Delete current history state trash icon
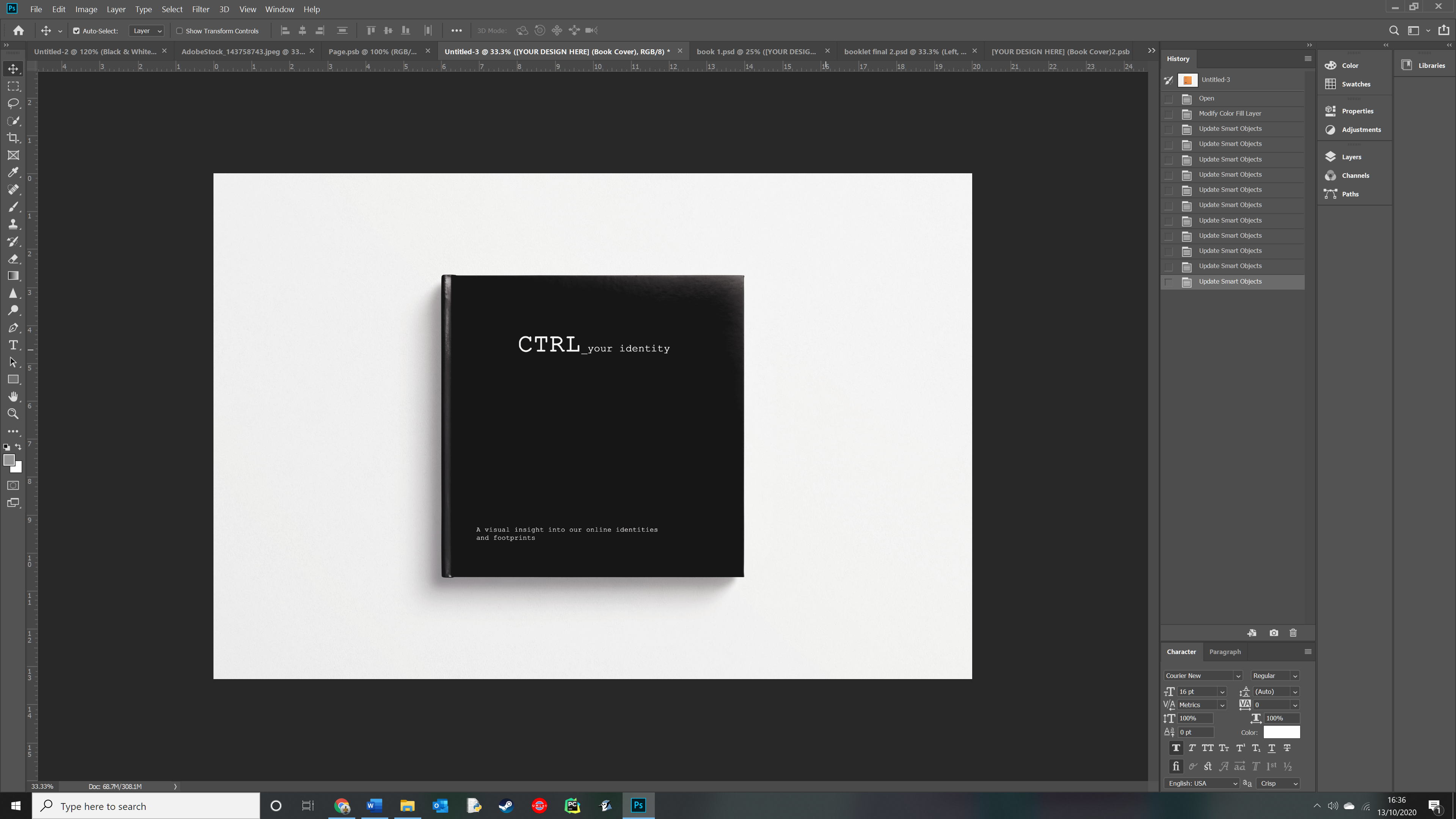This screenshot has height=819, width=1456. [x=1293, y=633]
